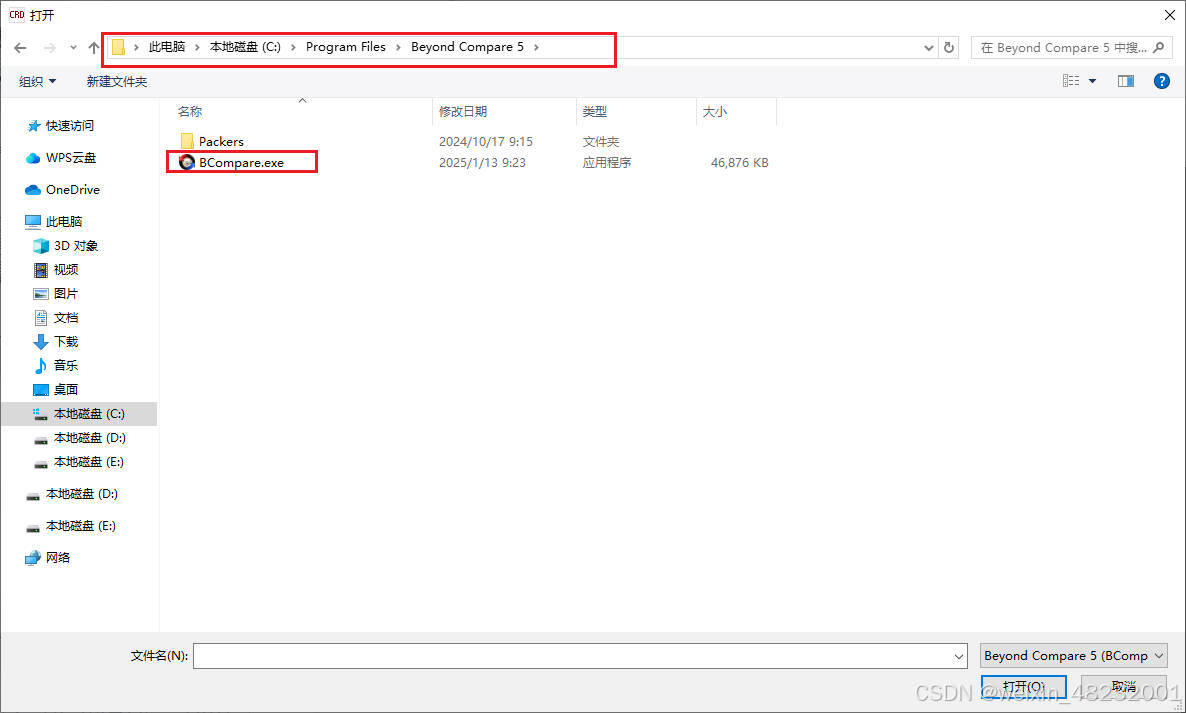Open the file name history dropdown
The height and width of the screenshot is (713, 1186).
point(958,656)
